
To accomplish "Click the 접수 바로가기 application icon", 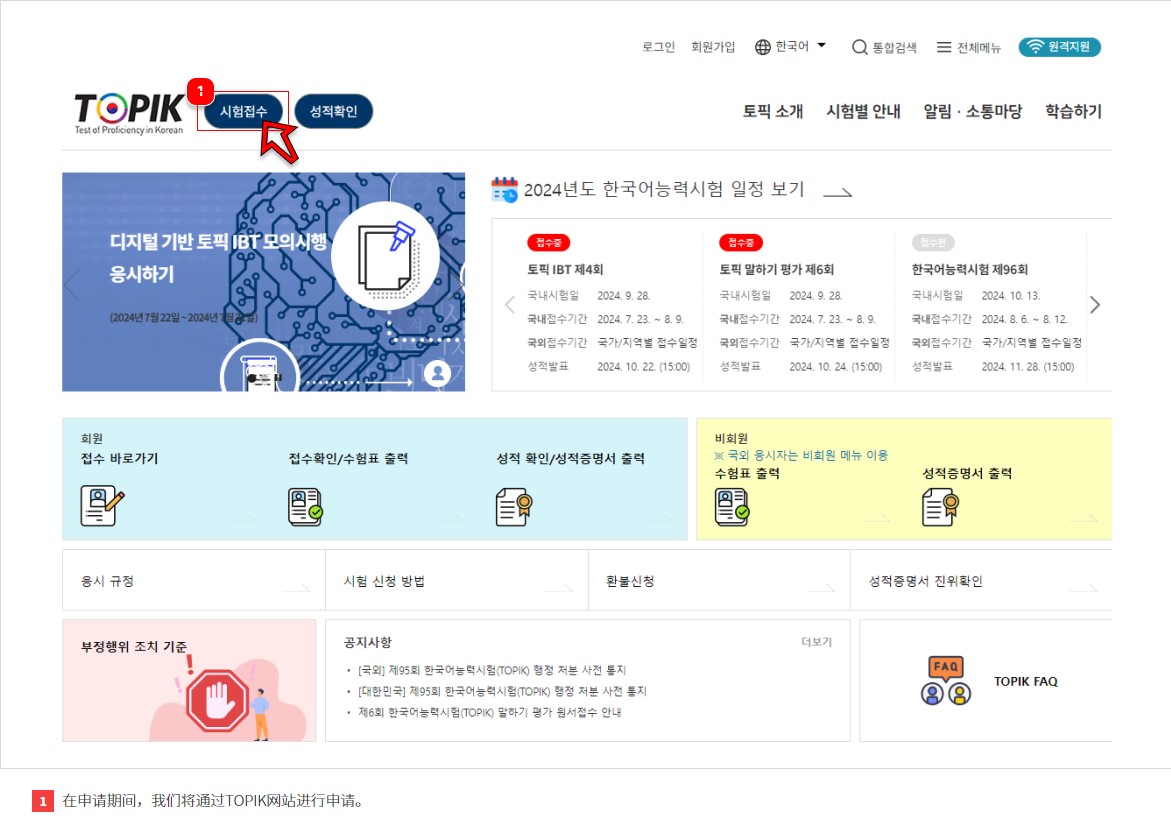I will (x=102, y=506).
